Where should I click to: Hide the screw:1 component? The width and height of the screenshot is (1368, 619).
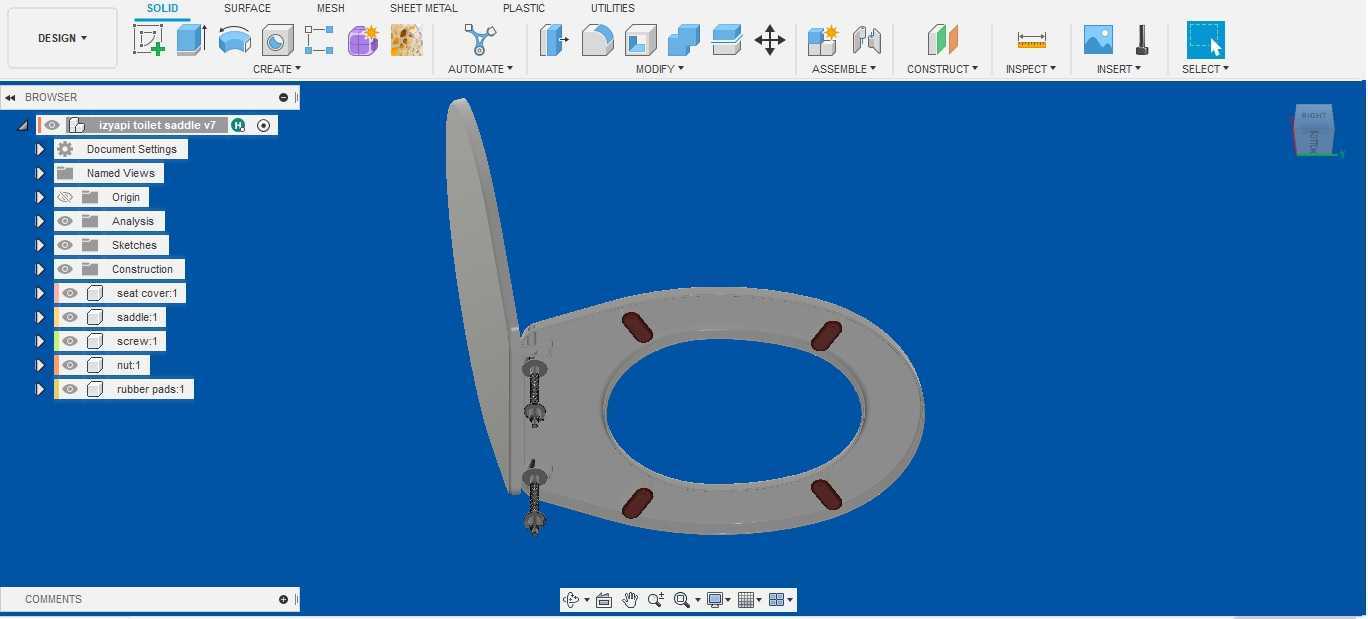tap(70, 341)
